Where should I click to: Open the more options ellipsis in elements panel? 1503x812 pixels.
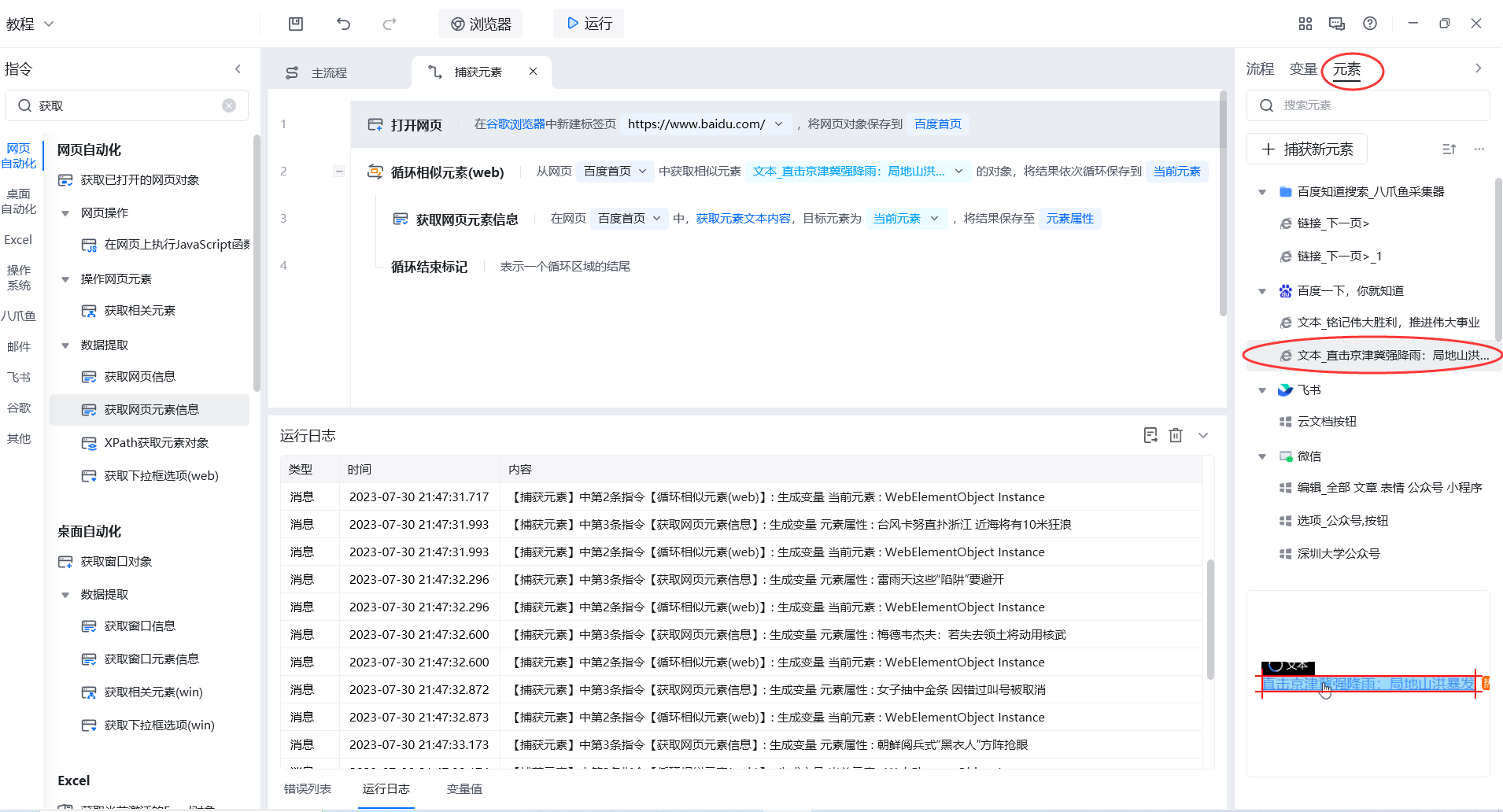coord(1479,149)
